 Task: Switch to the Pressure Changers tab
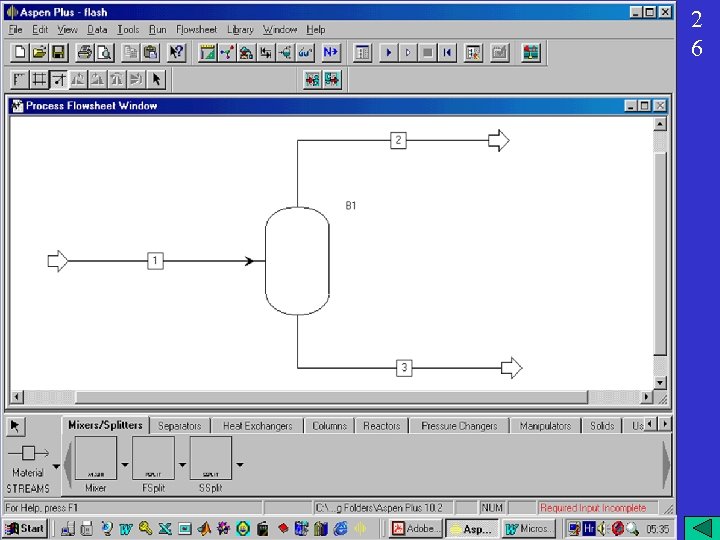pos(459,426)
